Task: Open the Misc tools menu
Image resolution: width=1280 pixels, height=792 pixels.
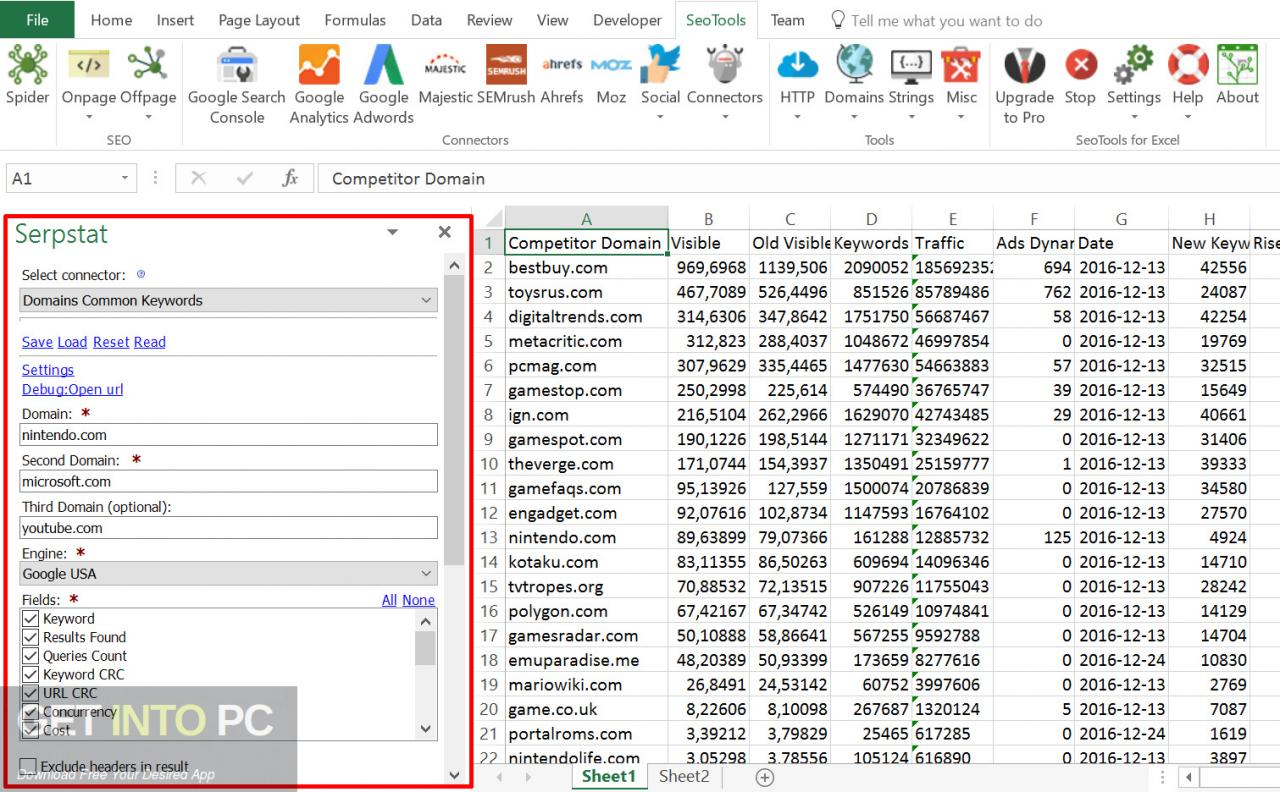Action: tap(961, 83)
